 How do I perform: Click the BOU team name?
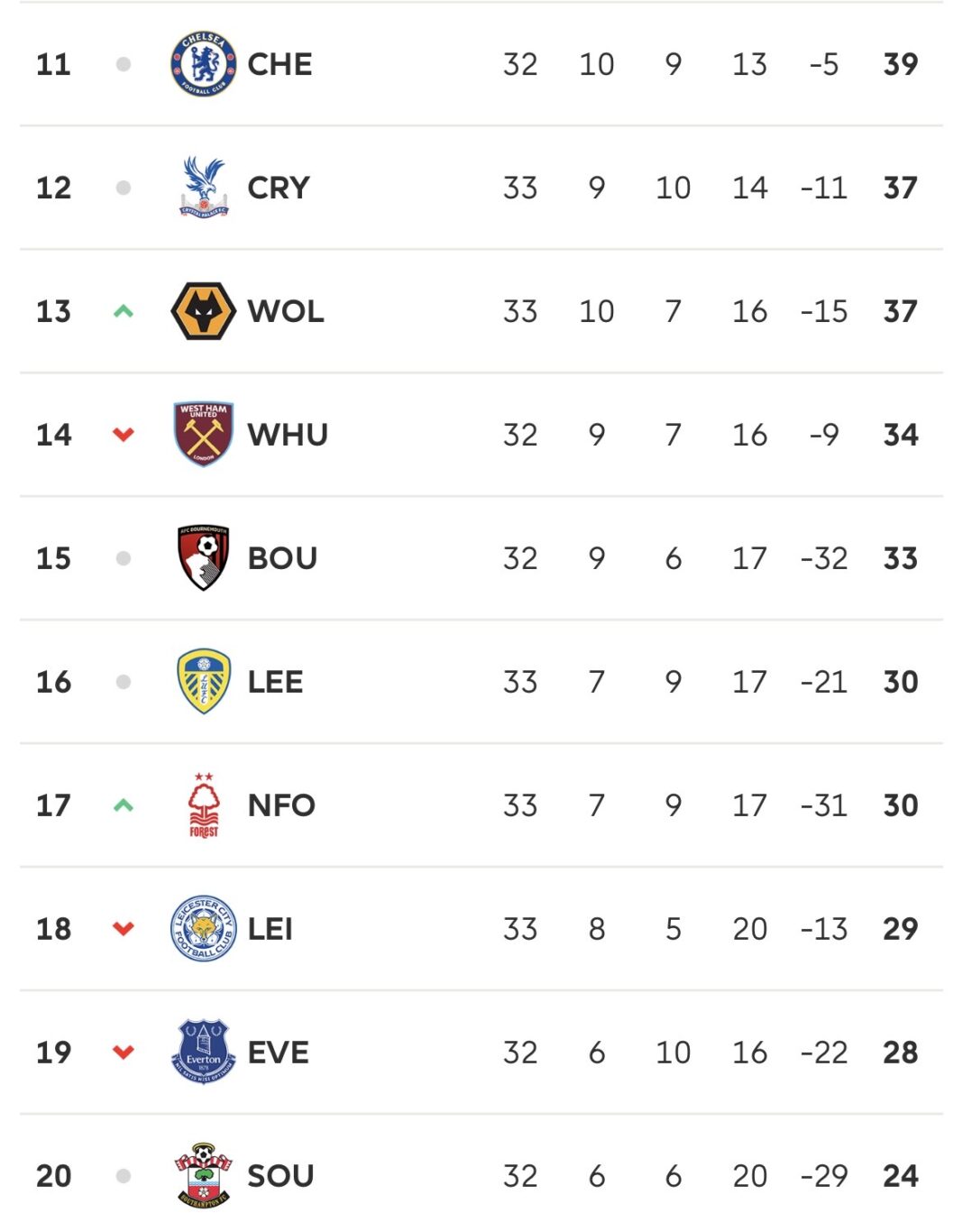282,558
